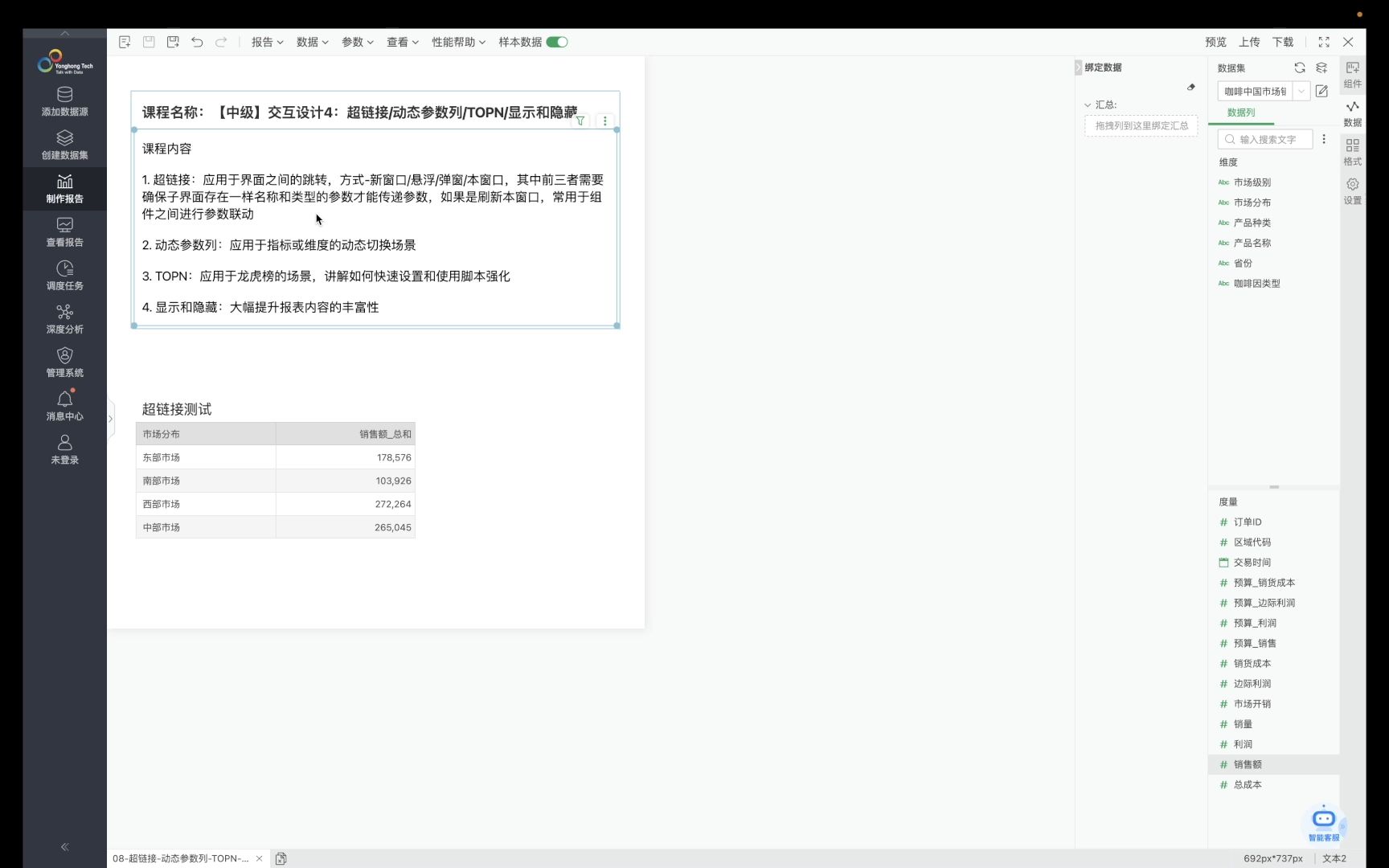Click the 下载 button
The image size is (1389, 868).
pos(1283,42)
